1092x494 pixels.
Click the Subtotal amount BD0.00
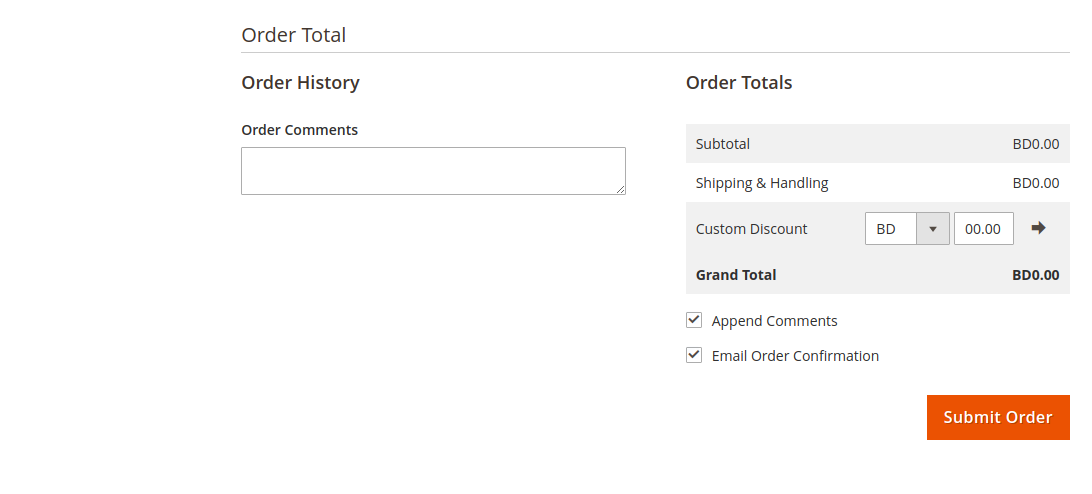1036,144
